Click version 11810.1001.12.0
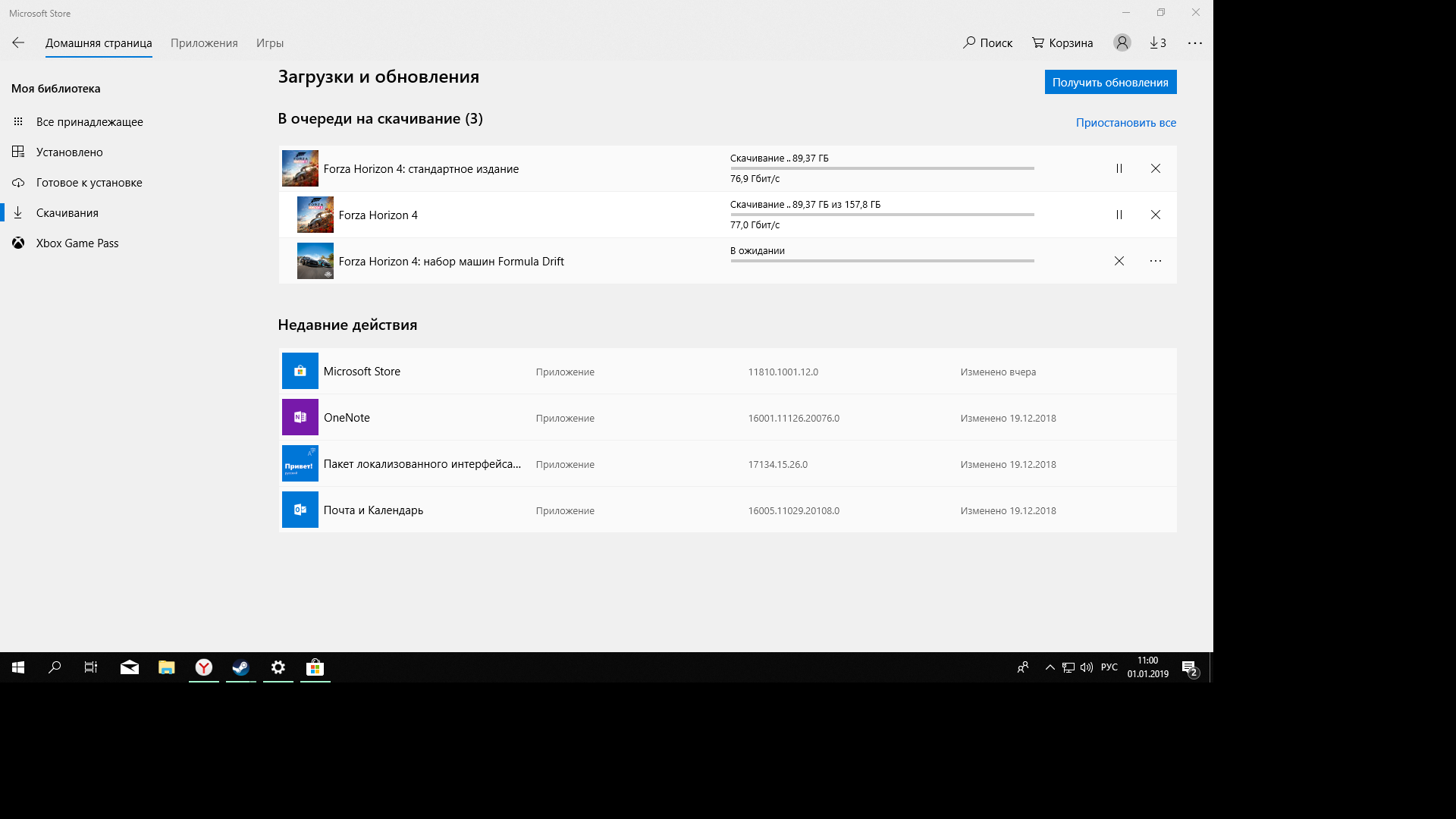This screenshot has width=1456, height=819. pos(783,372)
